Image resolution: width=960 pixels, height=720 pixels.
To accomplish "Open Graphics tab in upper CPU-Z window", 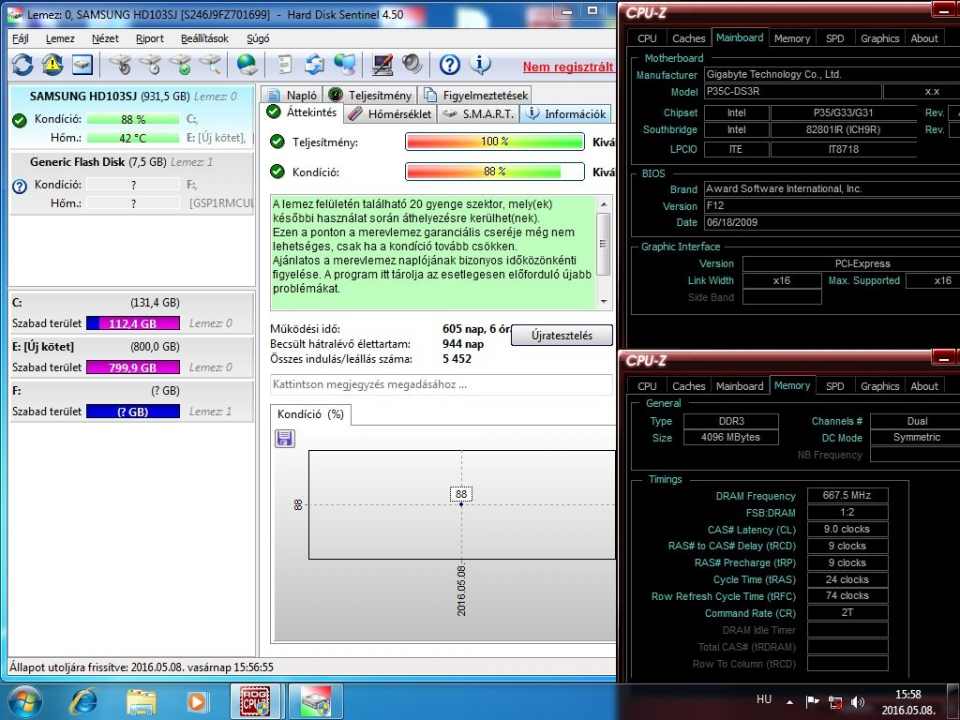I will pos(879,39).
